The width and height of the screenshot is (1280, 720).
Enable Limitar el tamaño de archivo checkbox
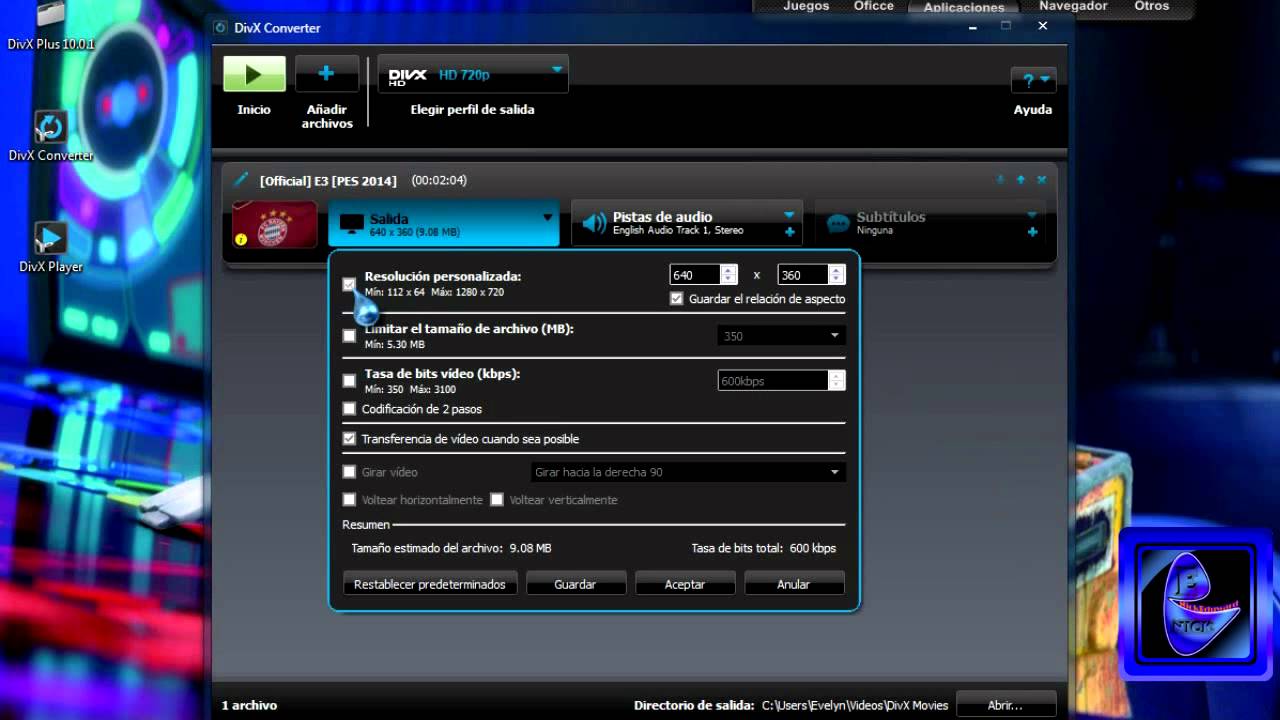tap(349, 336)
